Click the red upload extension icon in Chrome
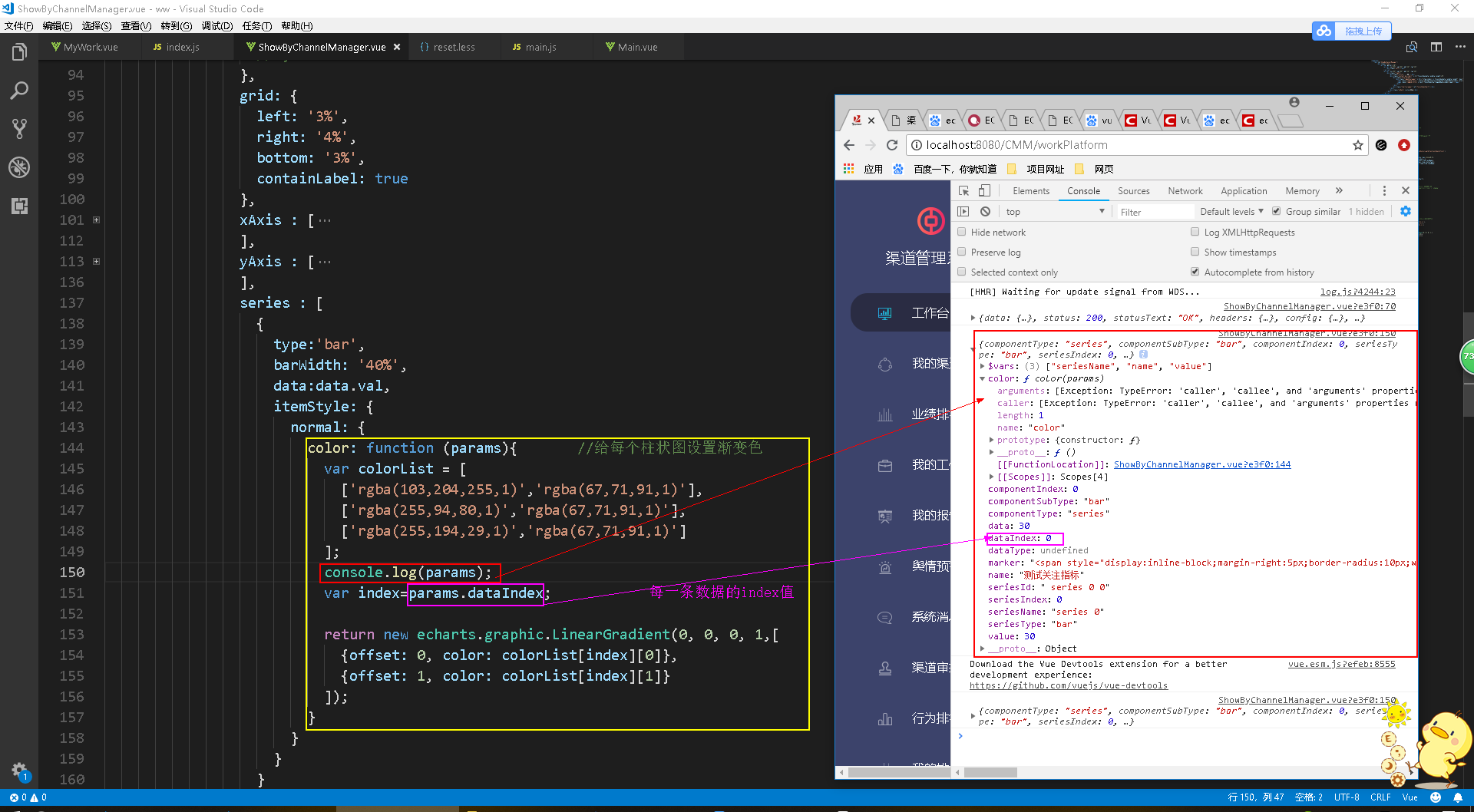1474x812 pixels. [x=1404, y=145]
